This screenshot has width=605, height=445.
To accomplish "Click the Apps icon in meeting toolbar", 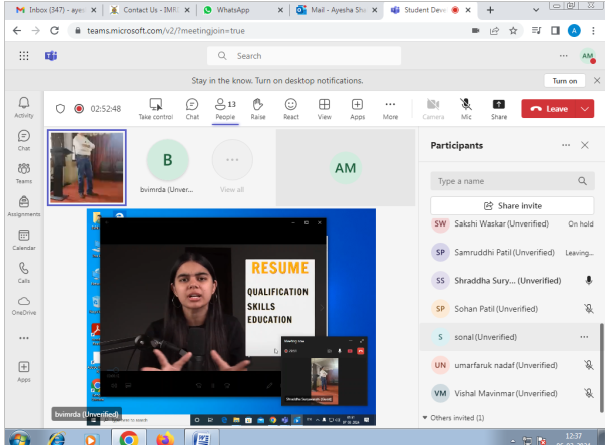I will point(357,108).
